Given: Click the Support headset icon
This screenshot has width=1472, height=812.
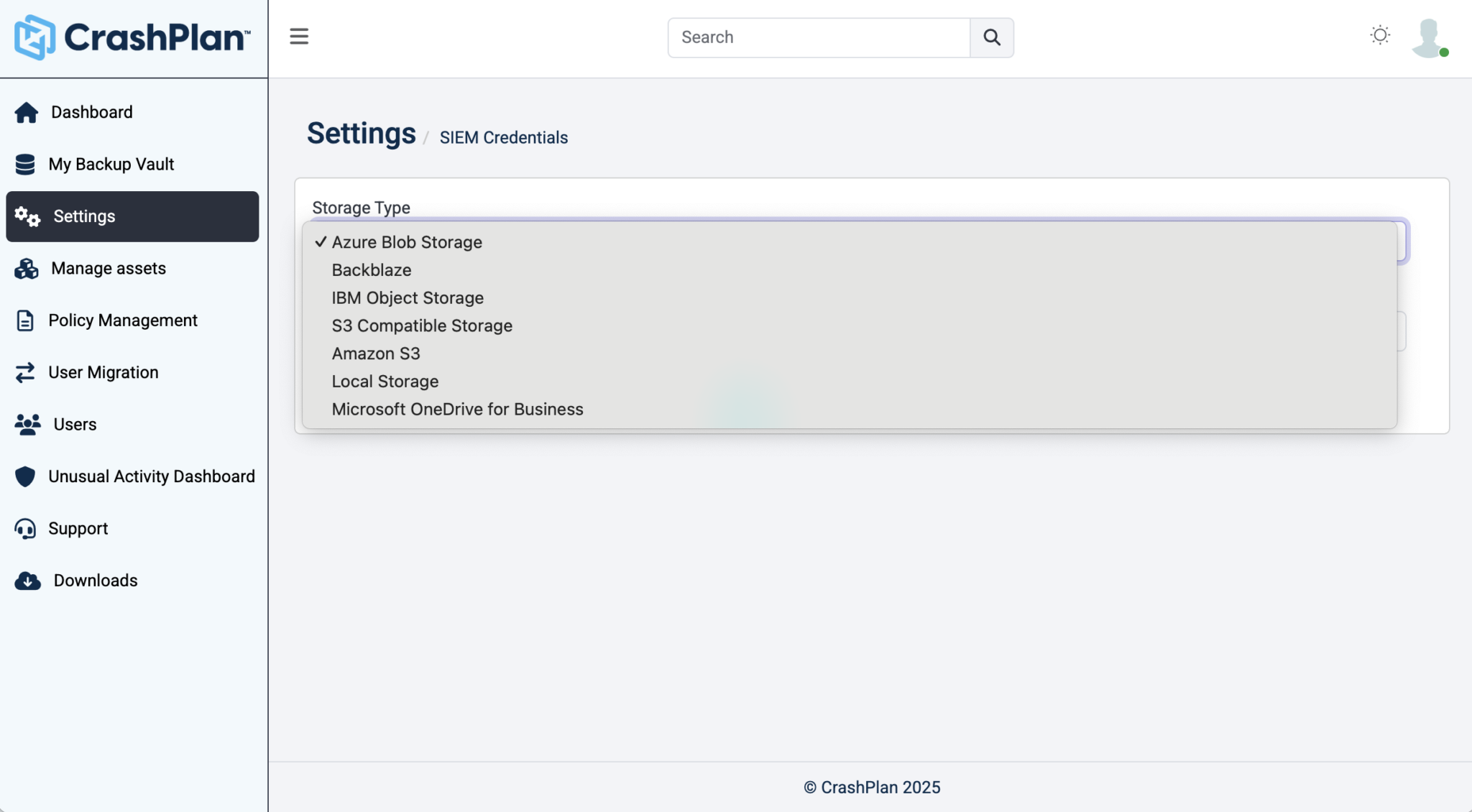Looking at the screenshot, I should click(25, 529).
